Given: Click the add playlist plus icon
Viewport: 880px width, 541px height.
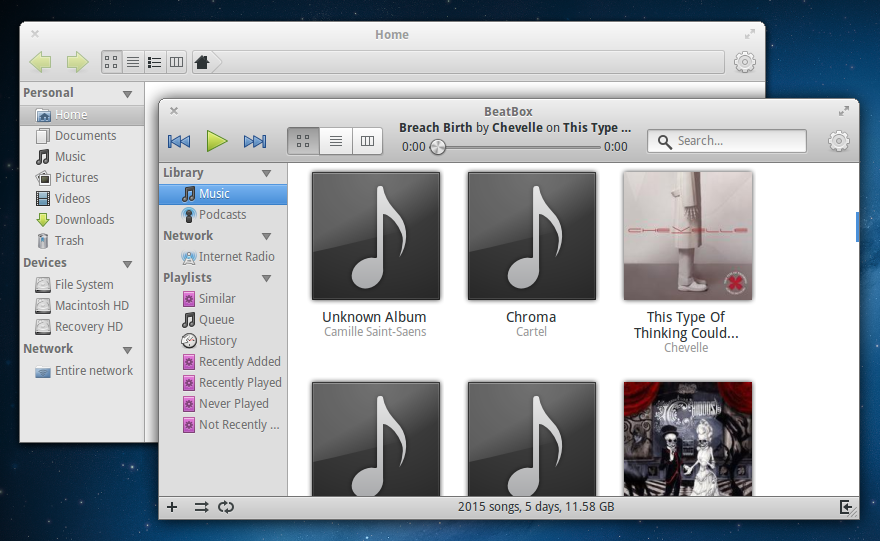Looking at the screenshot, I should (x=172, y=507).
